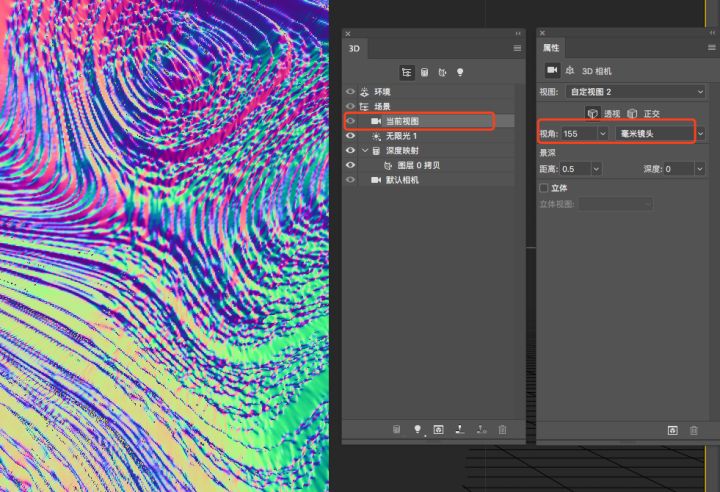
Task: Click the add-object icon in 3D panel footer
Action: (x=397, y=430)
